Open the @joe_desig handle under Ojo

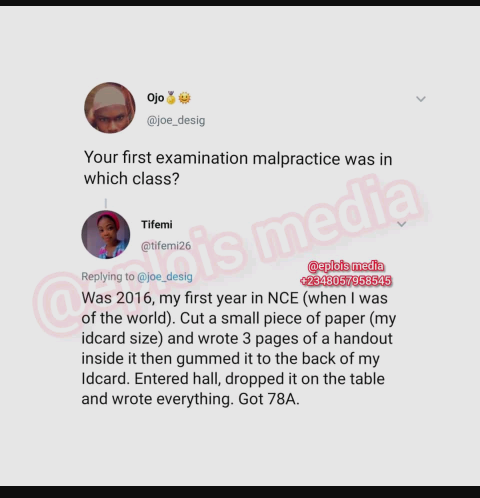click(x=176, y=120)
